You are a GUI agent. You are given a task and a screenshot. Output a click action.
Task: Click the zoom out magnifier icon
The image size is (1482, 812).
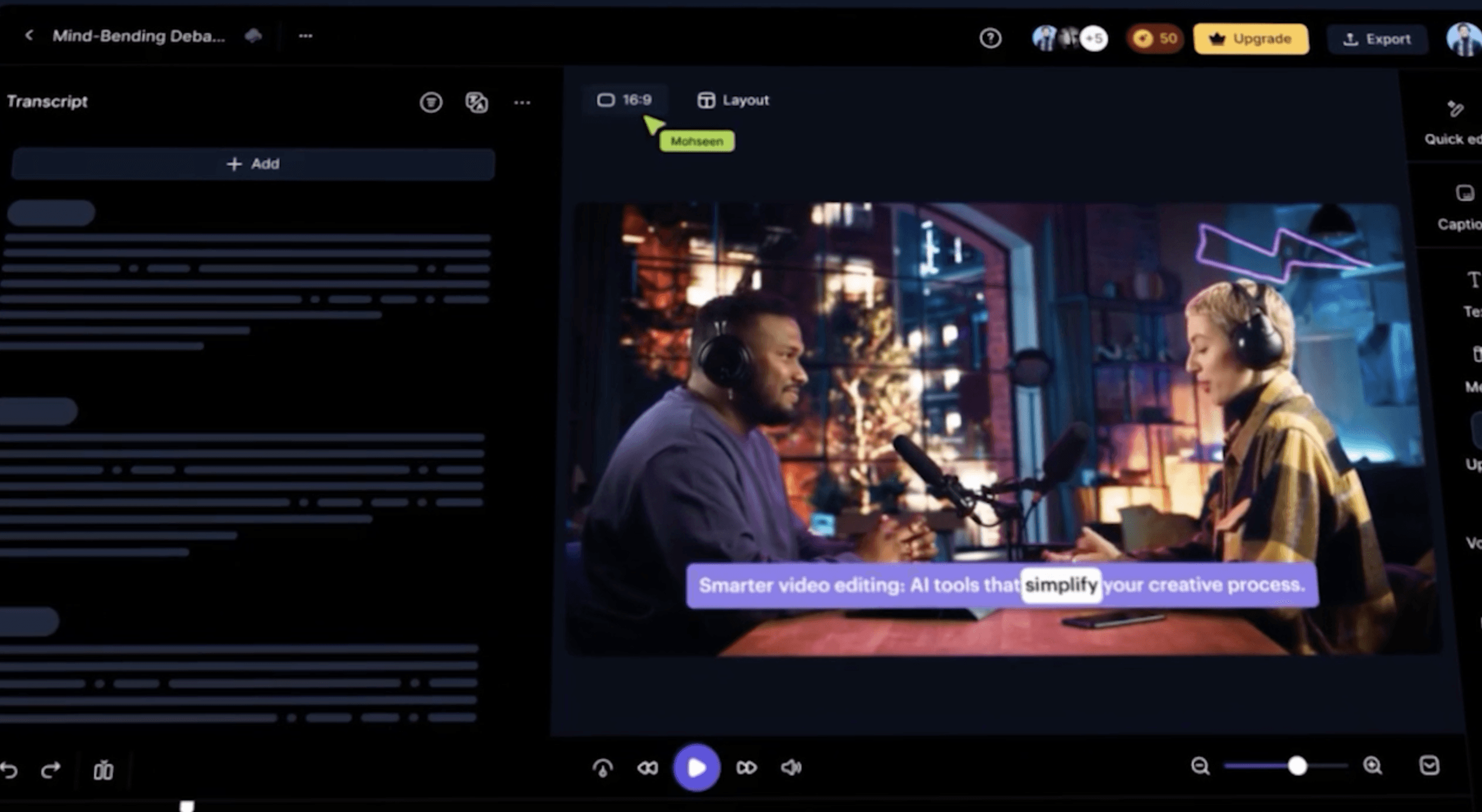[x=1200, y=766]
